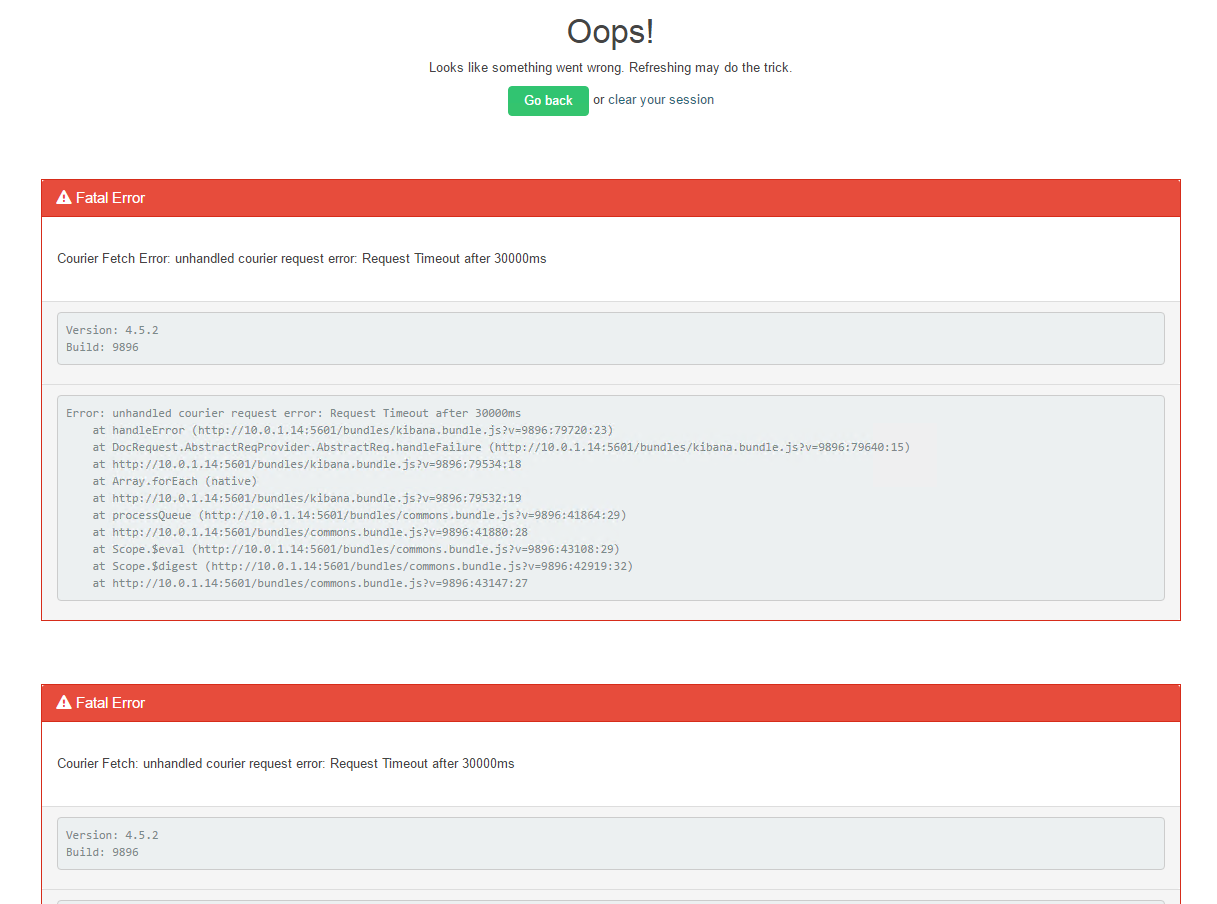Click the warning triangle icon in the first Fatal Error header
Screen dimensions: 1217x904
[x=64, y=198]
